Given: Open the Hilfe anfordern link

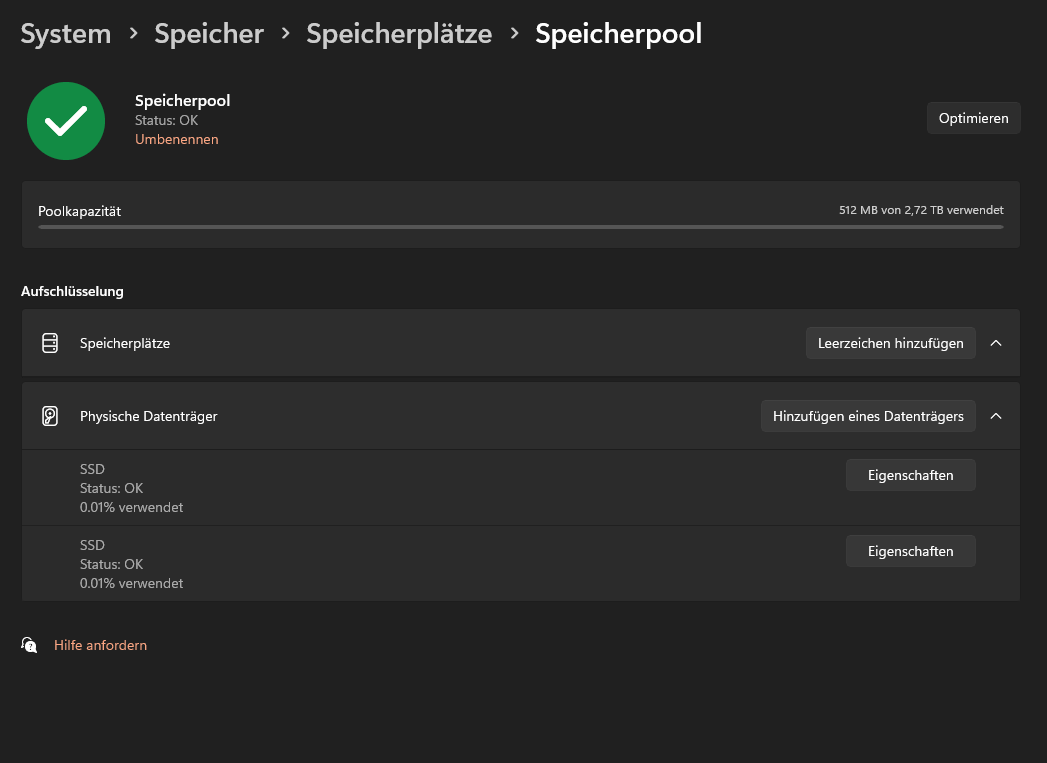Looking at the screenshot, I should [x=100, y=645].
